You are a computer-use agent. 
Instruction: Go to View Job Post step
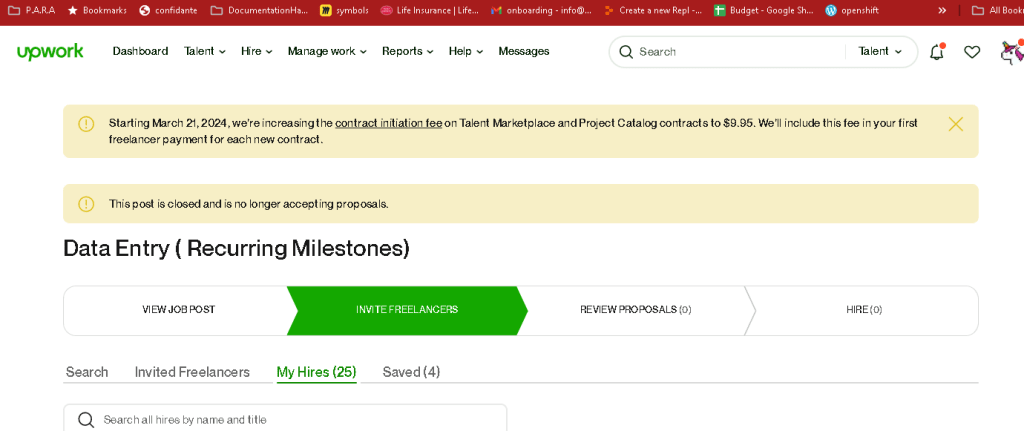click(178, 310)
